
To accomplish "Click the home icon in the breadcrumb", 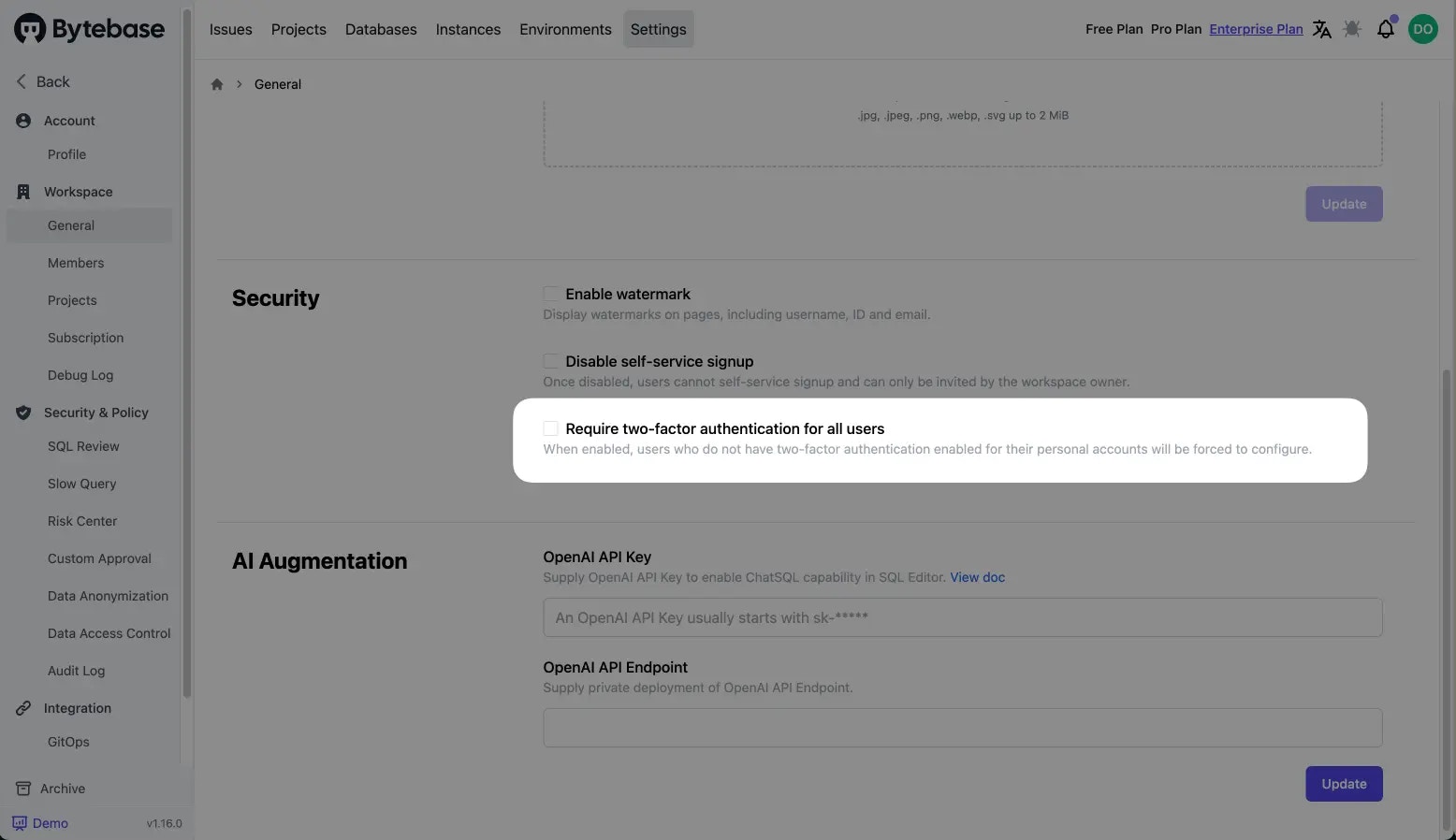I will tap(217, 84).
